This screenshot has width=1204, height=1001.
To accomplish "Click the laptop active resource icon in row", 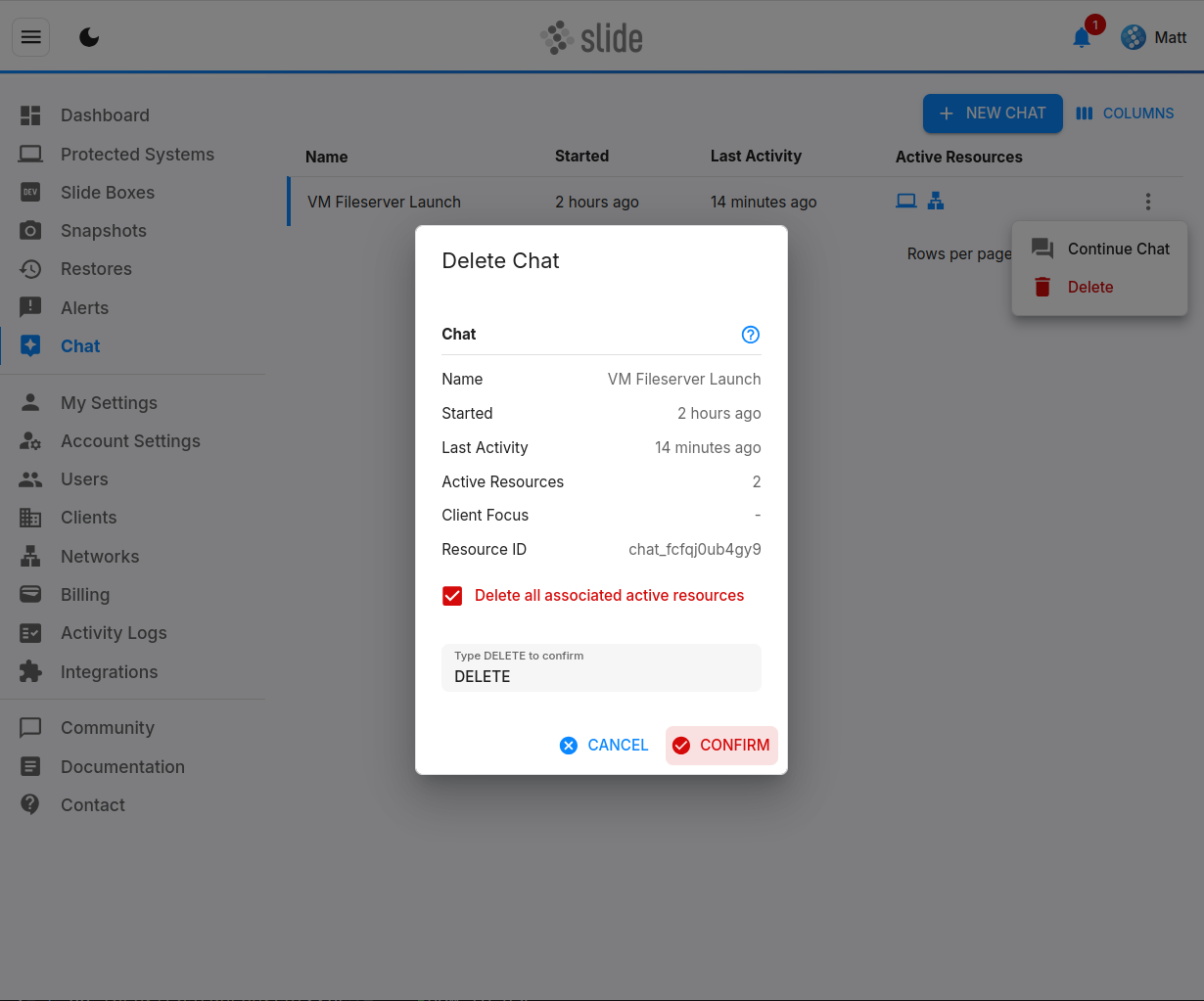I will (x=906, y=201).
